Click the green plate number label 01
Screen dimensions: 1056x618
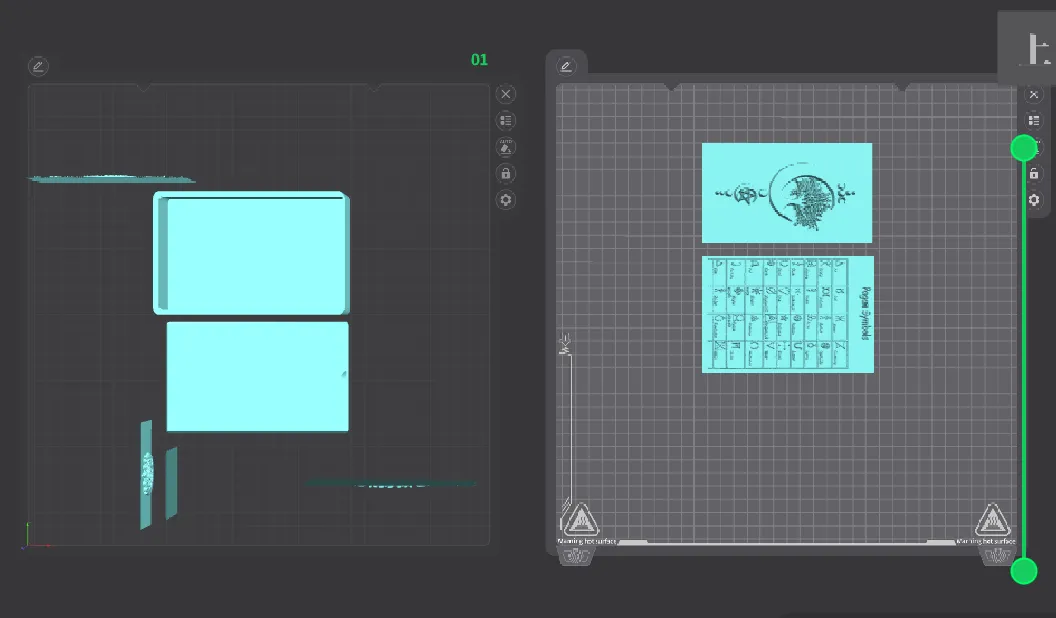tap(479, 59)
